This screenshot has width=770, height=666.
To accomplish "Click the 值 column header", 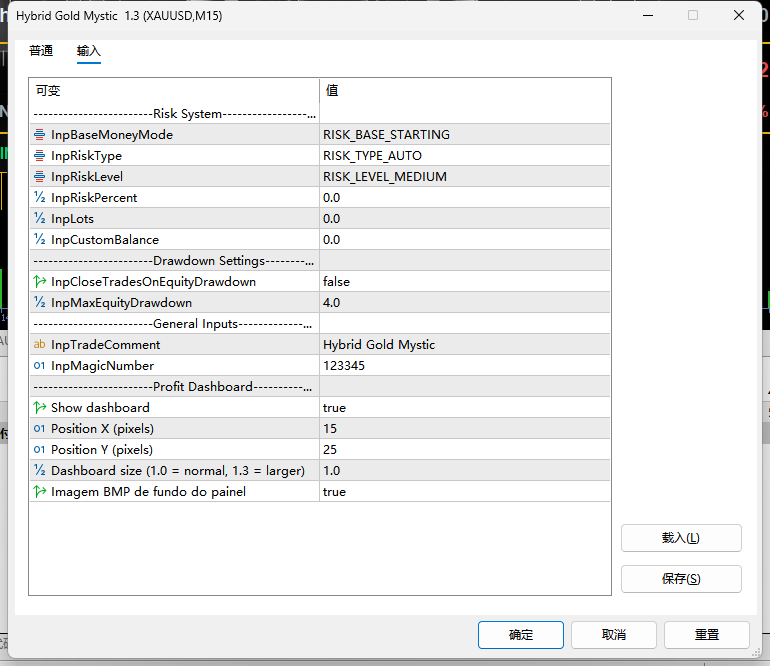I will coord(465,90).
